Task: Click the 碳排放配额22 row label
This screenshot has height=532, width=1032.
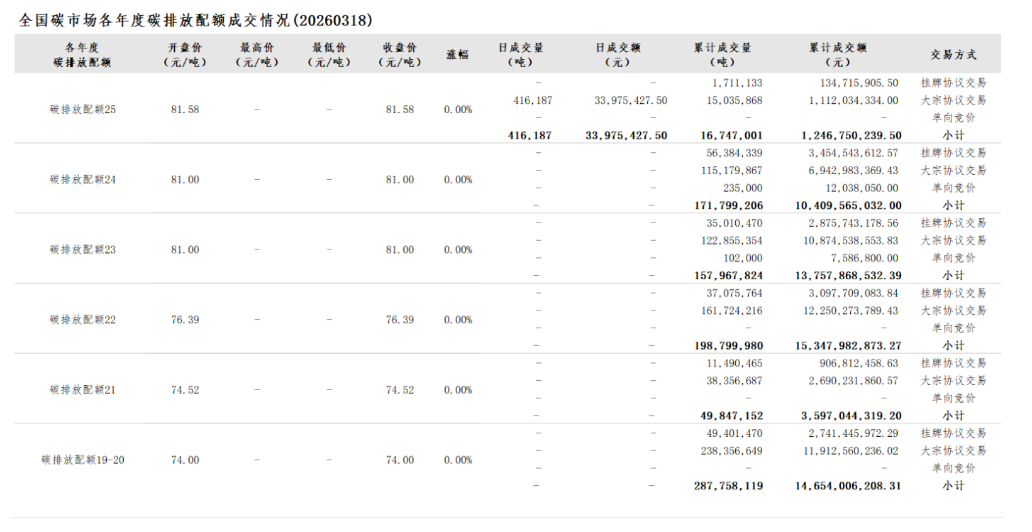Action: [x=82, y=319]
